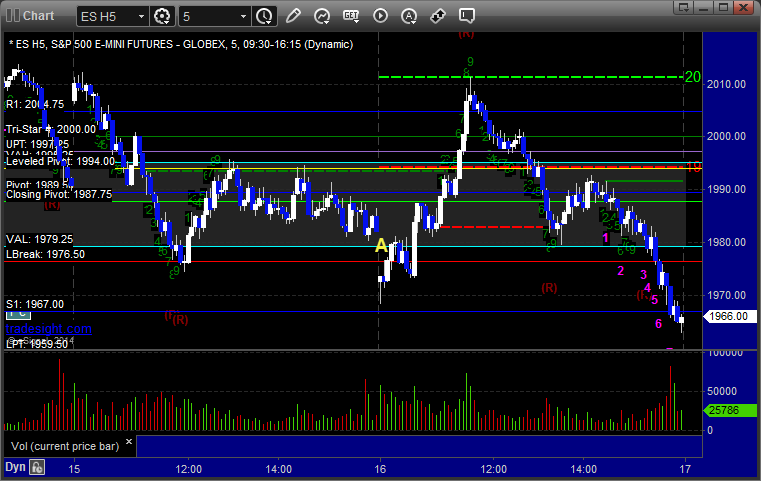
Task: Maximize the Chart window
Action: tap(724, 7)
